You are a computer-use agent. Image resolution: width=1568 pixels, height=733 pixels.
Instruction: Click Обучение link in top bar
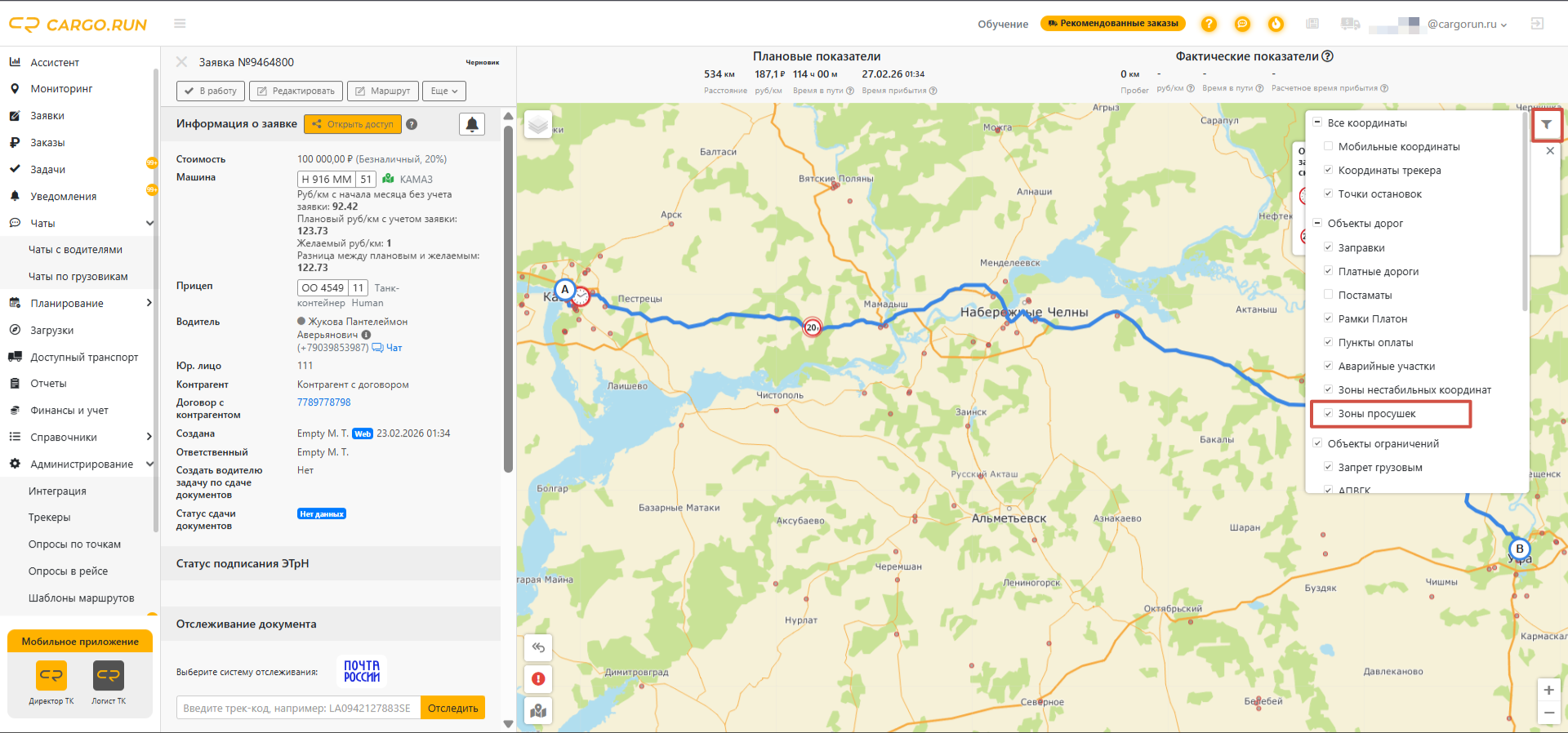point(1003,24)
